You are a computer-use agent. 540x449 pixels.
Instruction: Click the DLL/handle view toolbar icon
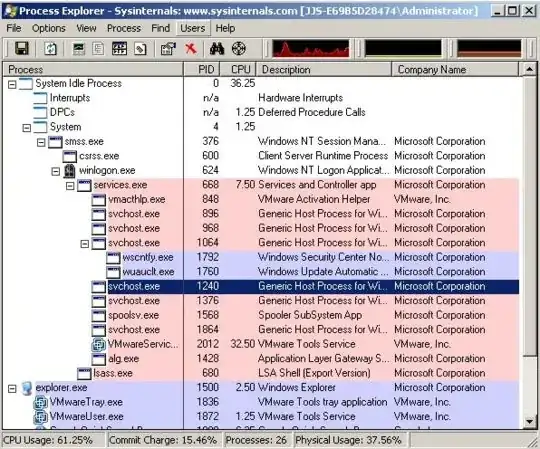pyautogui.click(x=141, y=49)
